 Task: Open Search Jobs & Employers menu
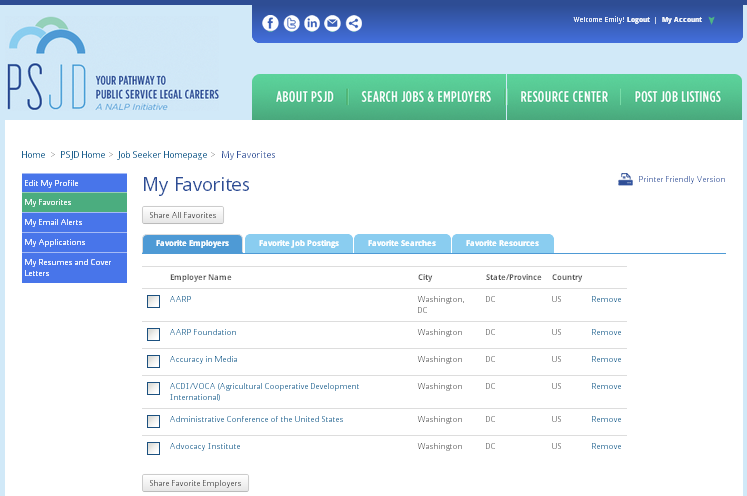(x=426, y=97)
